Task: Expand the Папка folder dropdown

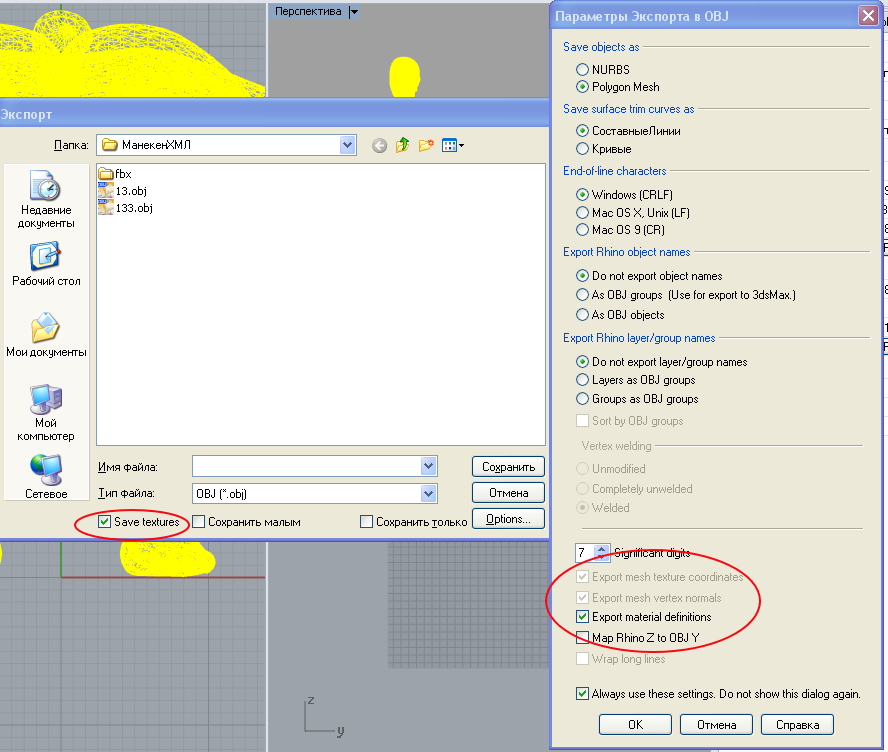Action: coord(347,145)
